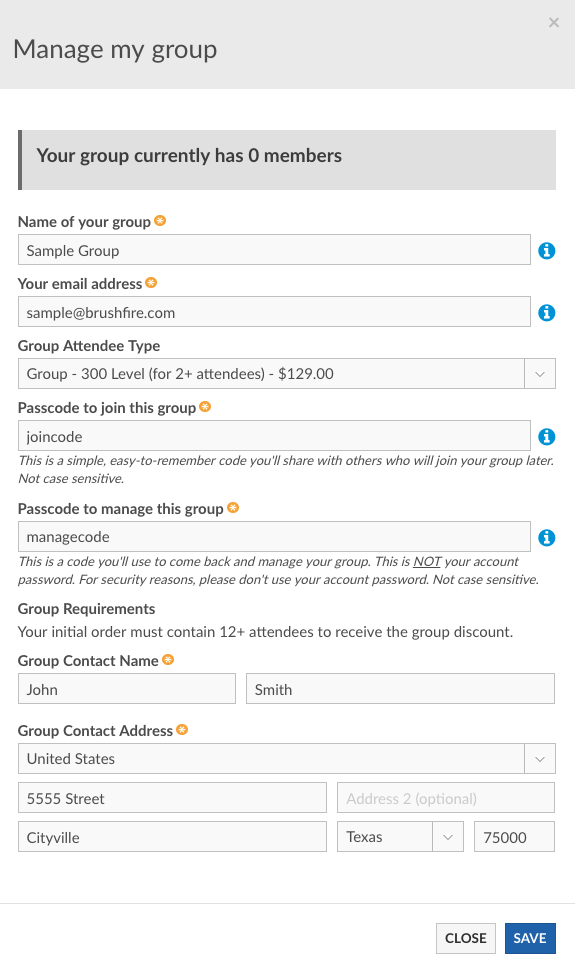Image resolution: width=575 pixels, height=973 pixels.
Task: Show info for manage passcode field
Action: (546, 537)
